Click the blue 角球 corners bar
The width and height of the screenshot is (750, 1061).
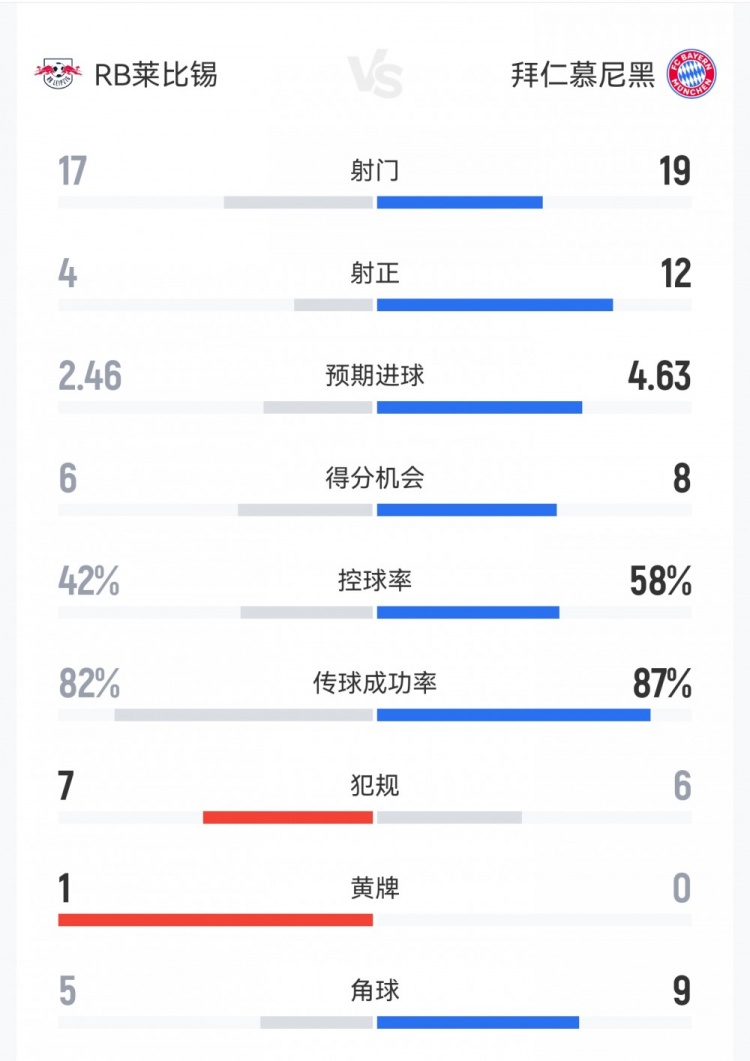(x=478, y=1021)
